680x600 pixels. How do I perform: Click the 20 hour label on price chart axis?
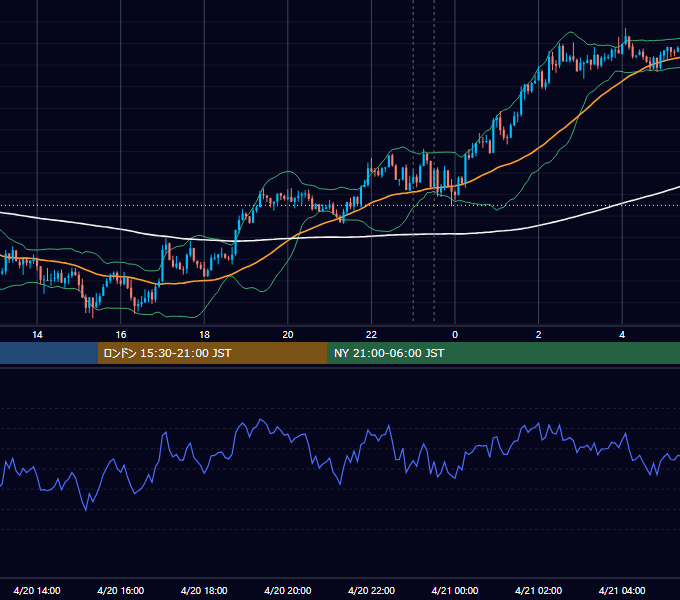pyautogui.click(x=288, y=335)
